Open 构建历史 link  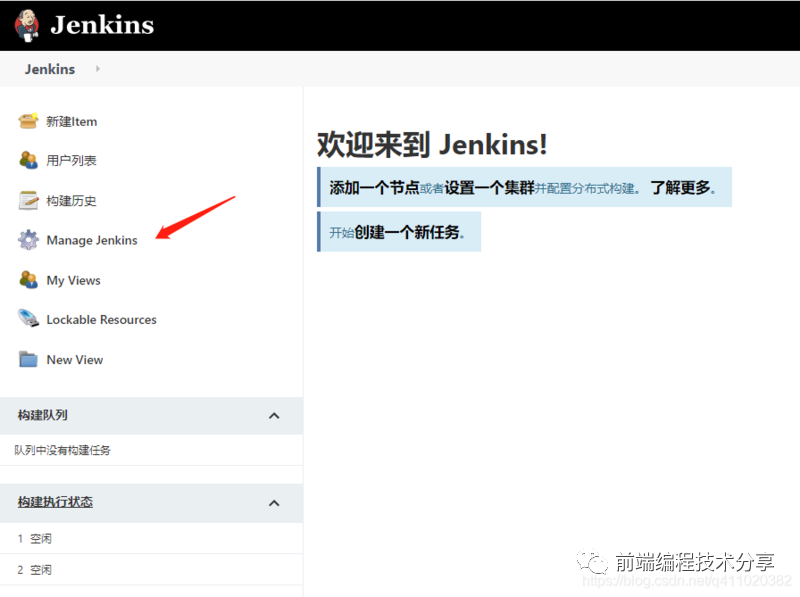(71, 201)
